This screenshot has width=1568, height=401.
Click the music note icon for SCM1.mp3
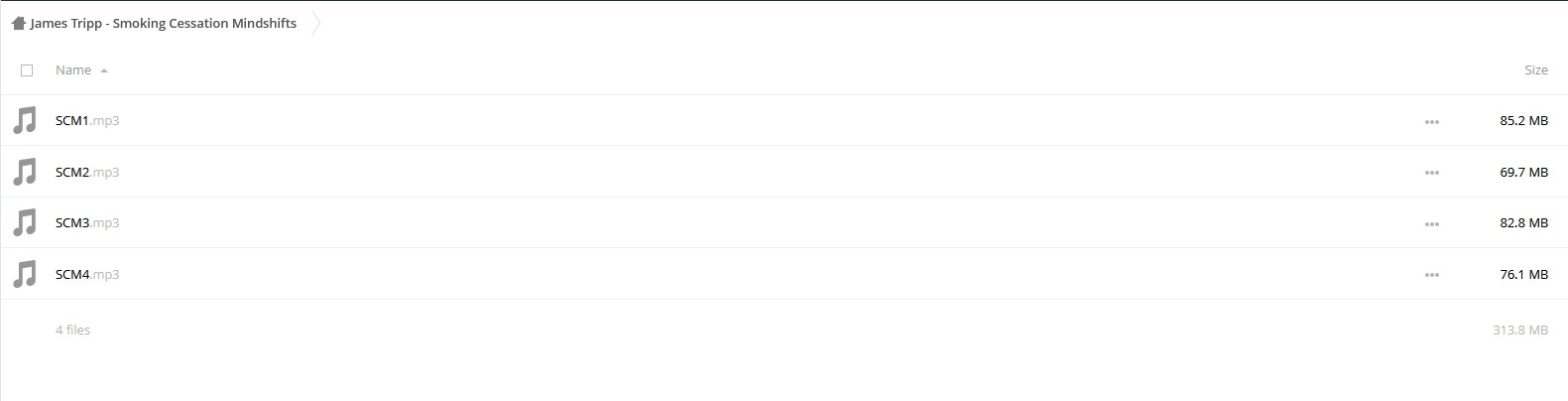tap(25, 121)
